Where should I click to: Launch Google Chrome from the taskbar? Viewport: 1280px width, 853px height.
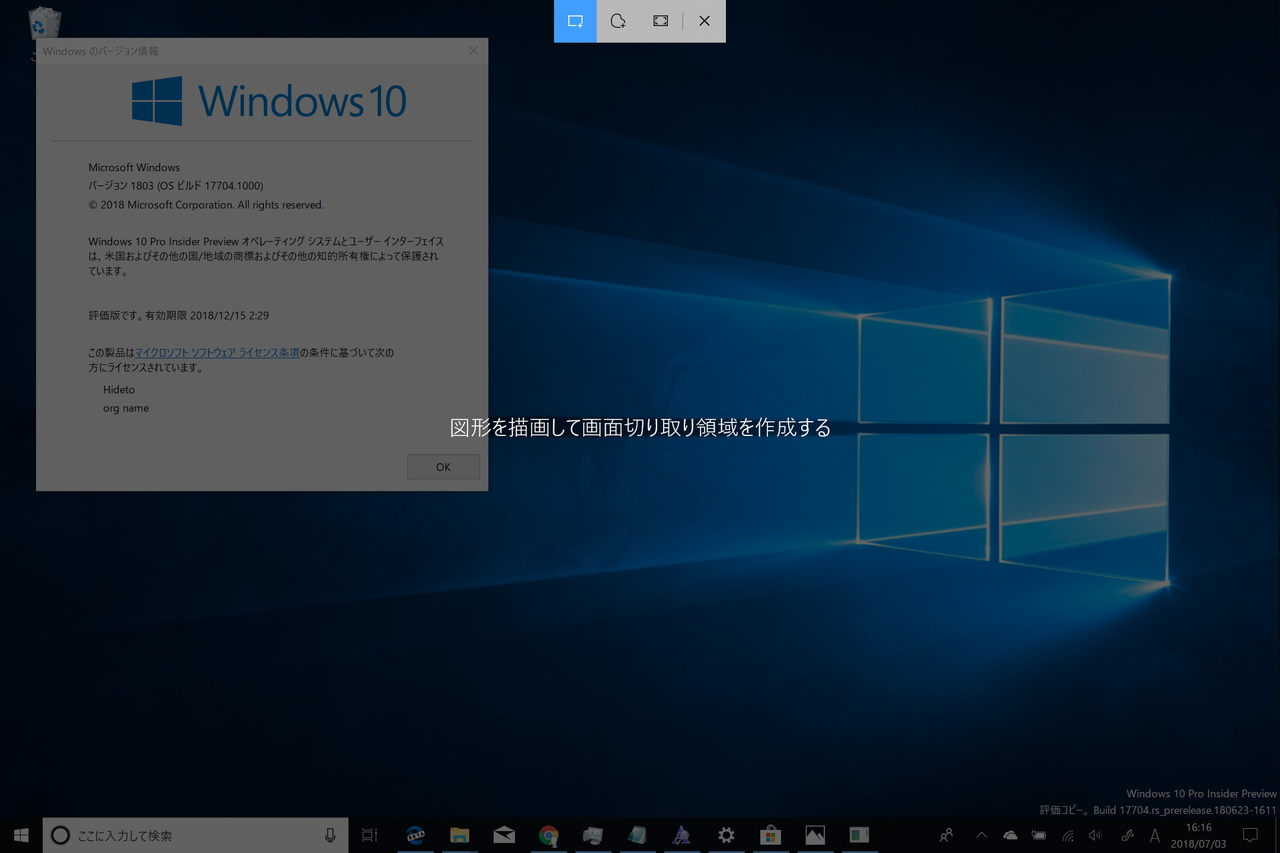(x=548, y=835)
